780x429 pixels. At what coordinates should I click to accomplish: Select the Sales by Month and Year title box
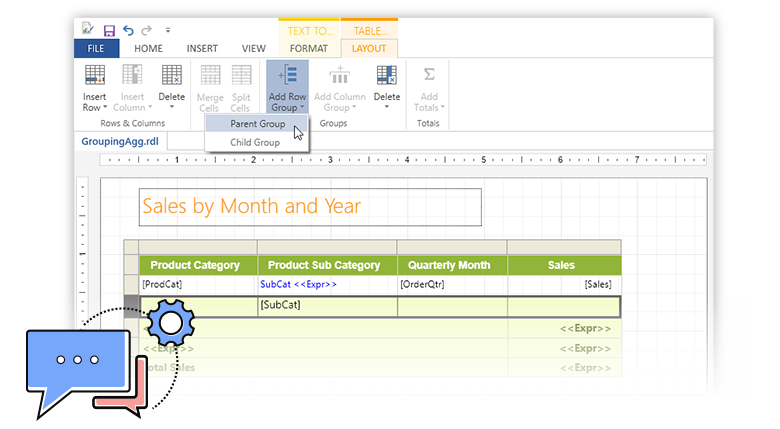pyautogui.click(x=310, y=206)
